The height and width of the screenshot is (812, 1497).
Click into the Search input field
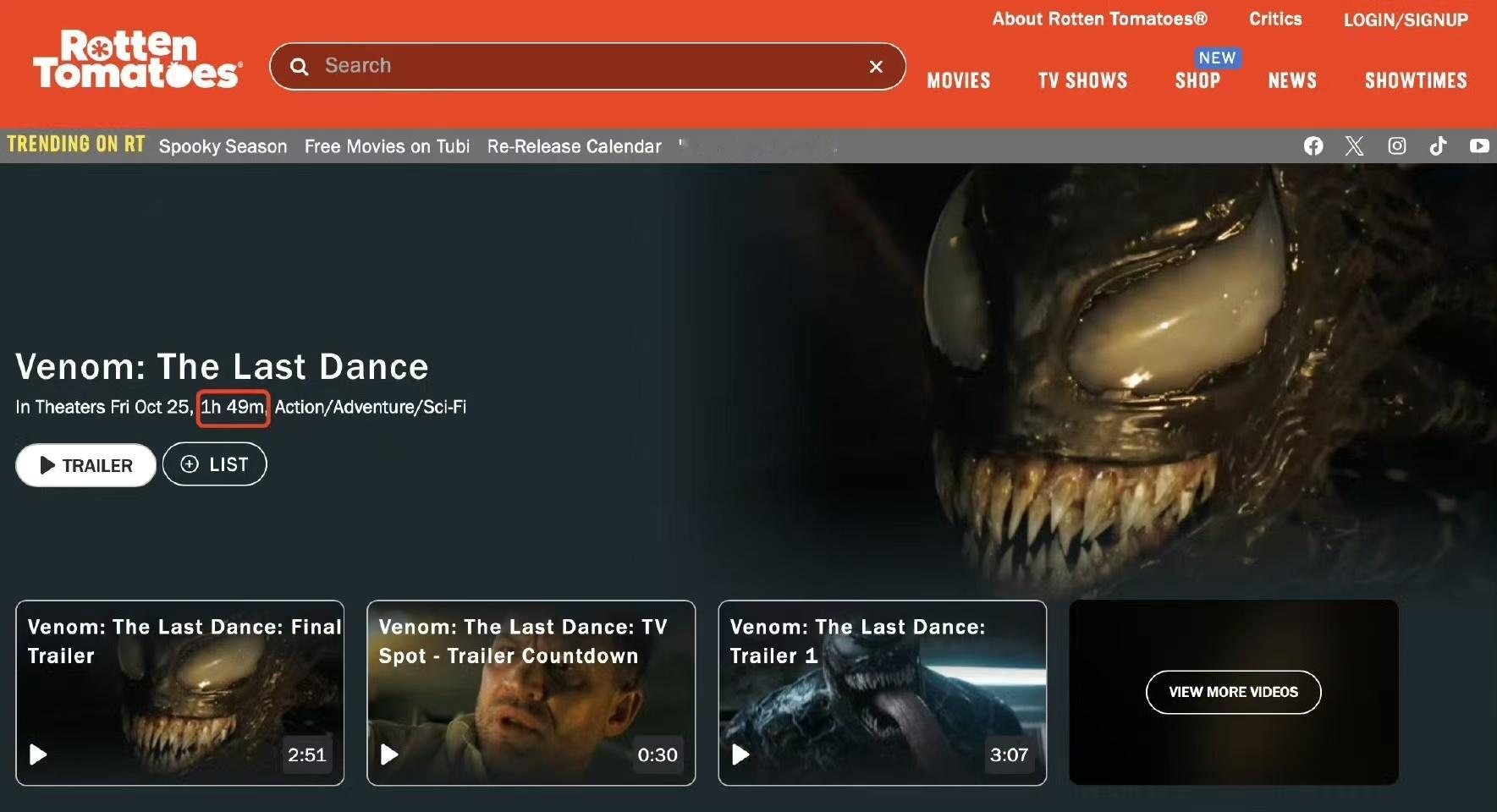point(587,66)
